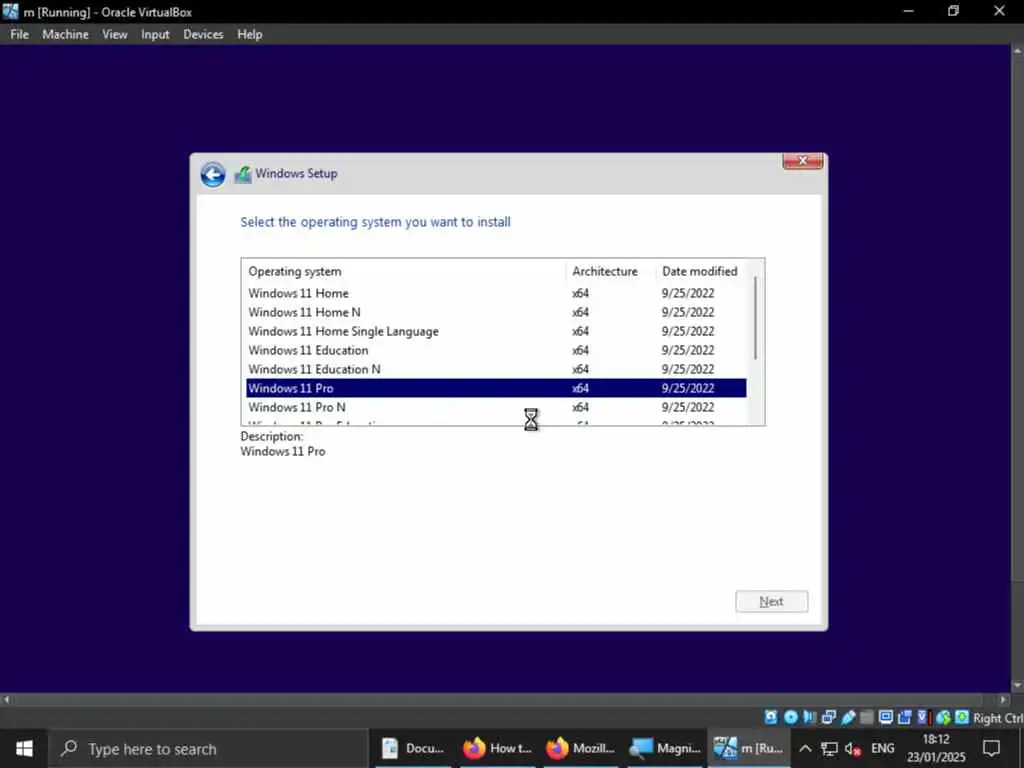The image size is (1024, 768).
Task: Select Windows 11 Education N
Action: pyautogui.click(x=496, y=369)
